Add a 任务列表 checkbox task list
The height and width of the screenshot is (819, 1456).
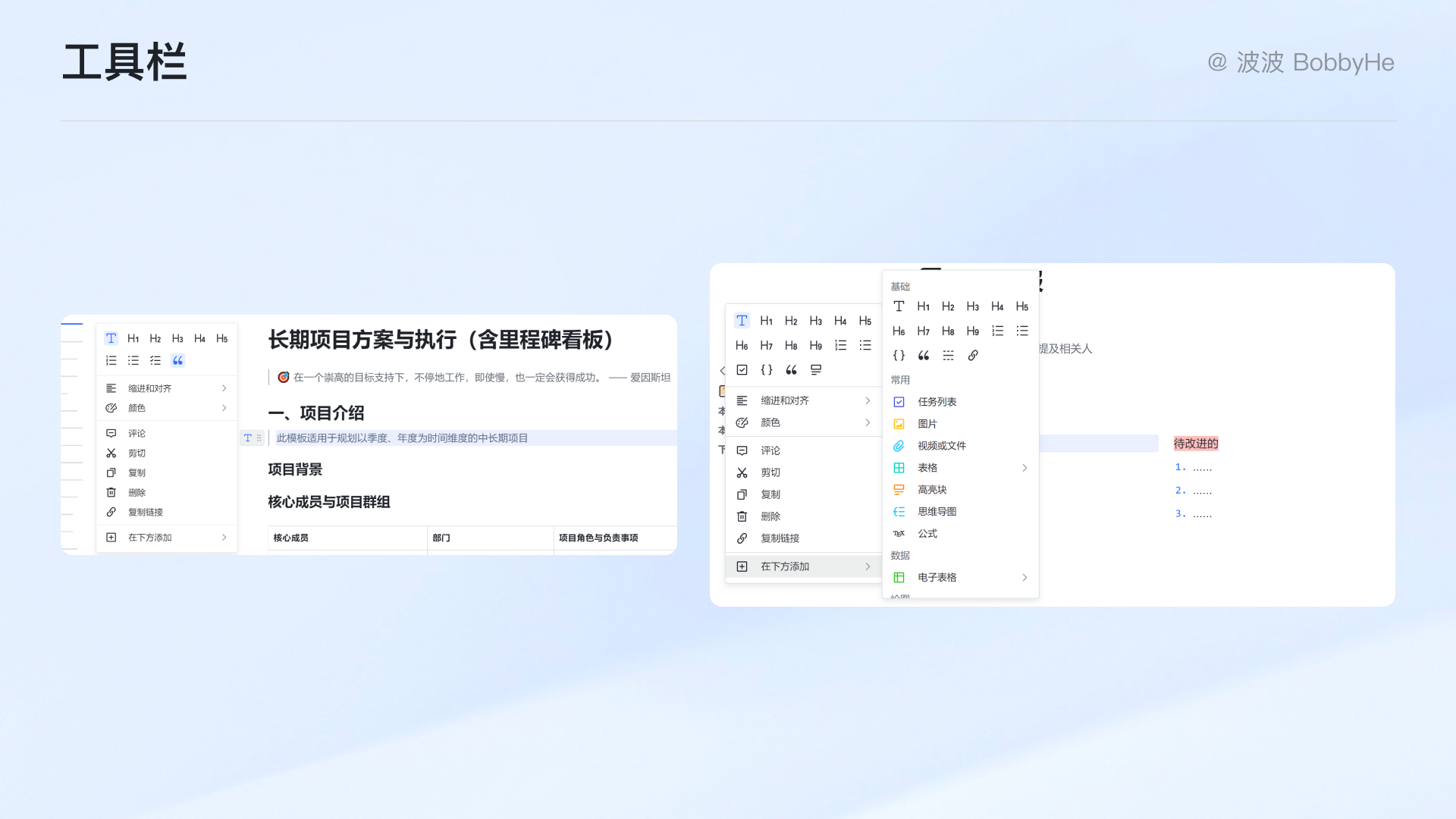click(x=937, y=402)
